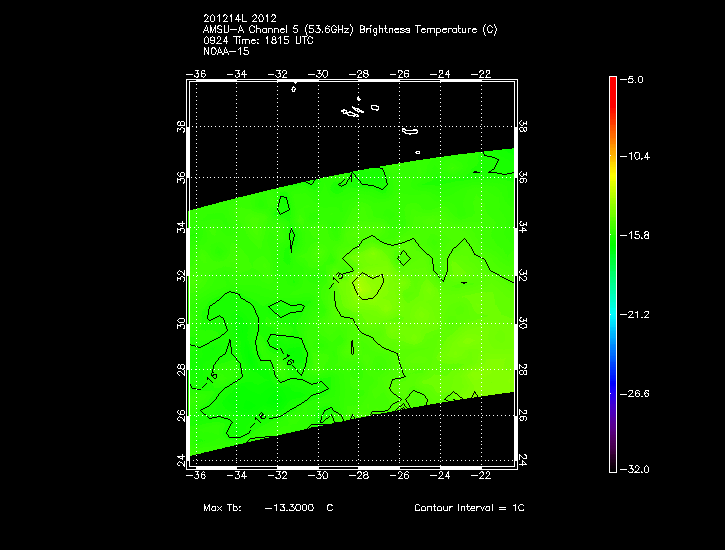Click the NOAA-15 satellite label
725x550 pixels.
[225, 51]
